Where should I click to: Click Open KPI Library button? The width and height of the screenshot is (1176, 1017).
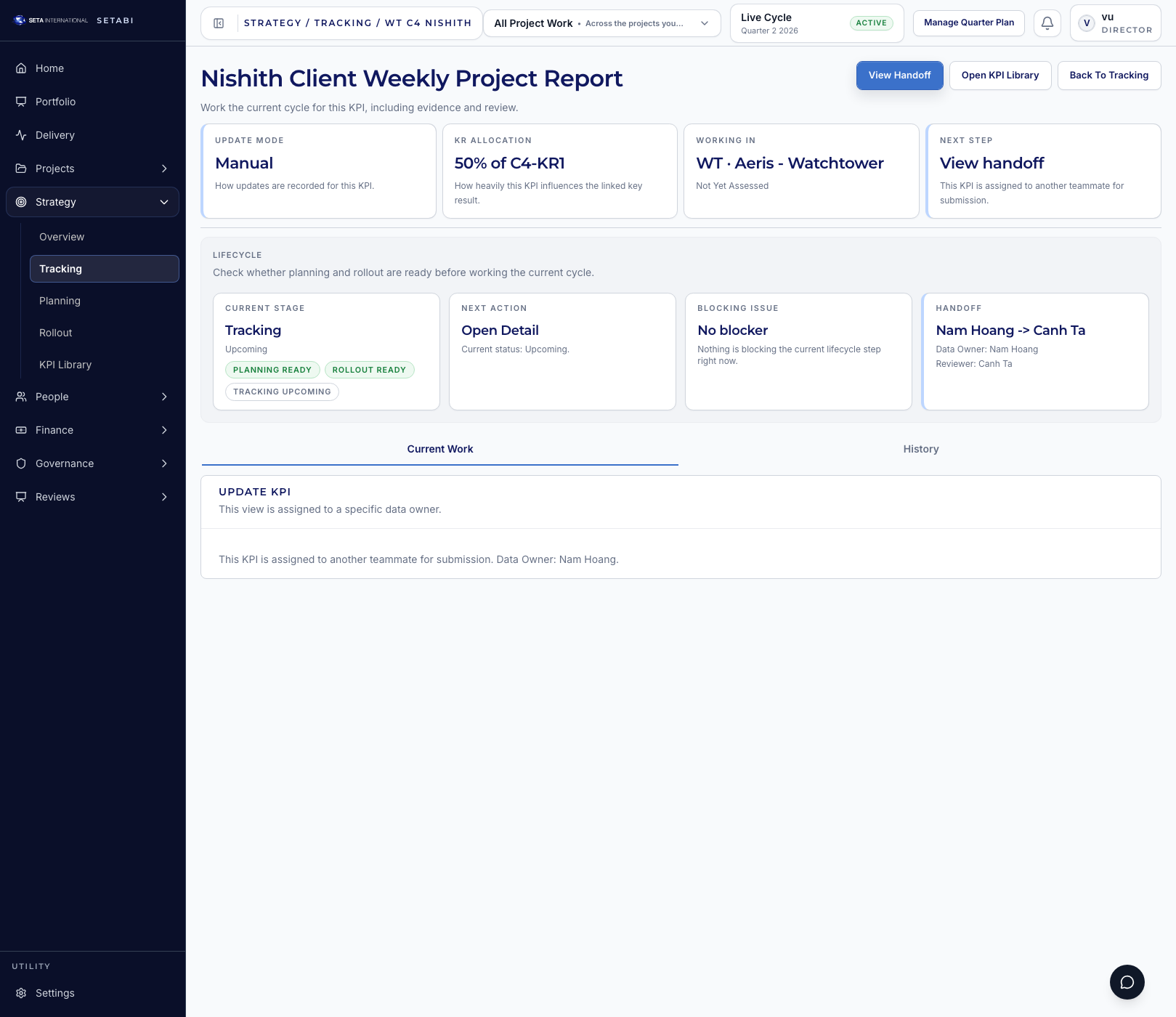999,76
